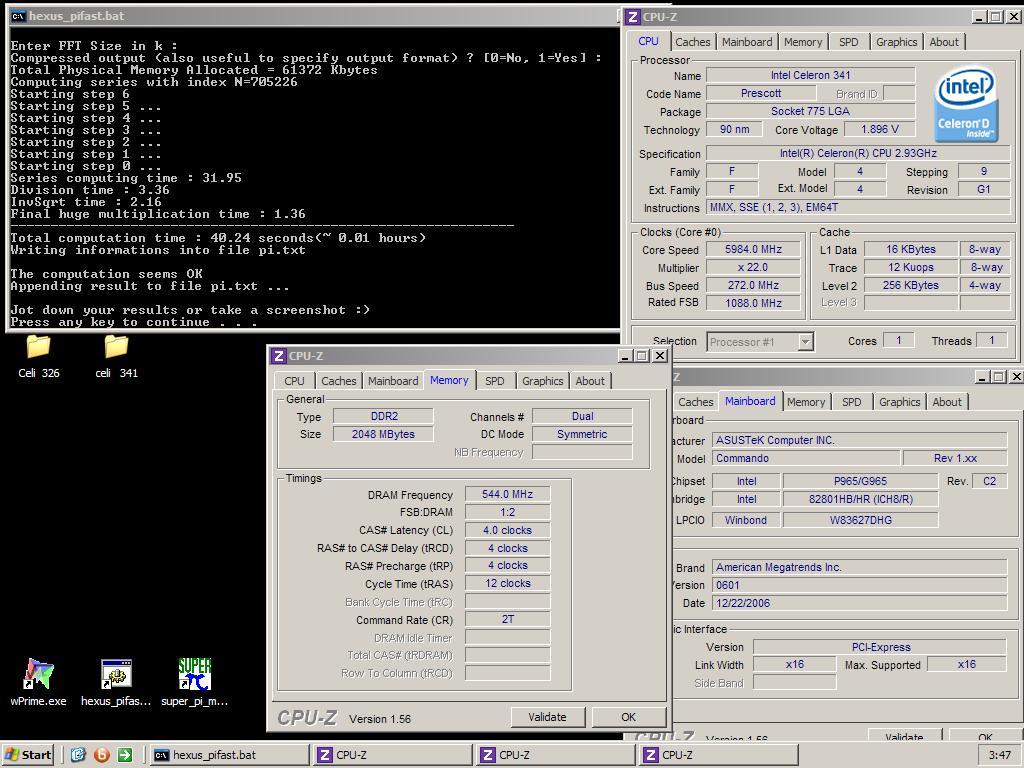The height and width of the screenshot is (768, 1024).
Task: Click Validate in the Memory CPU-Z window
Action: coord(547,717)
